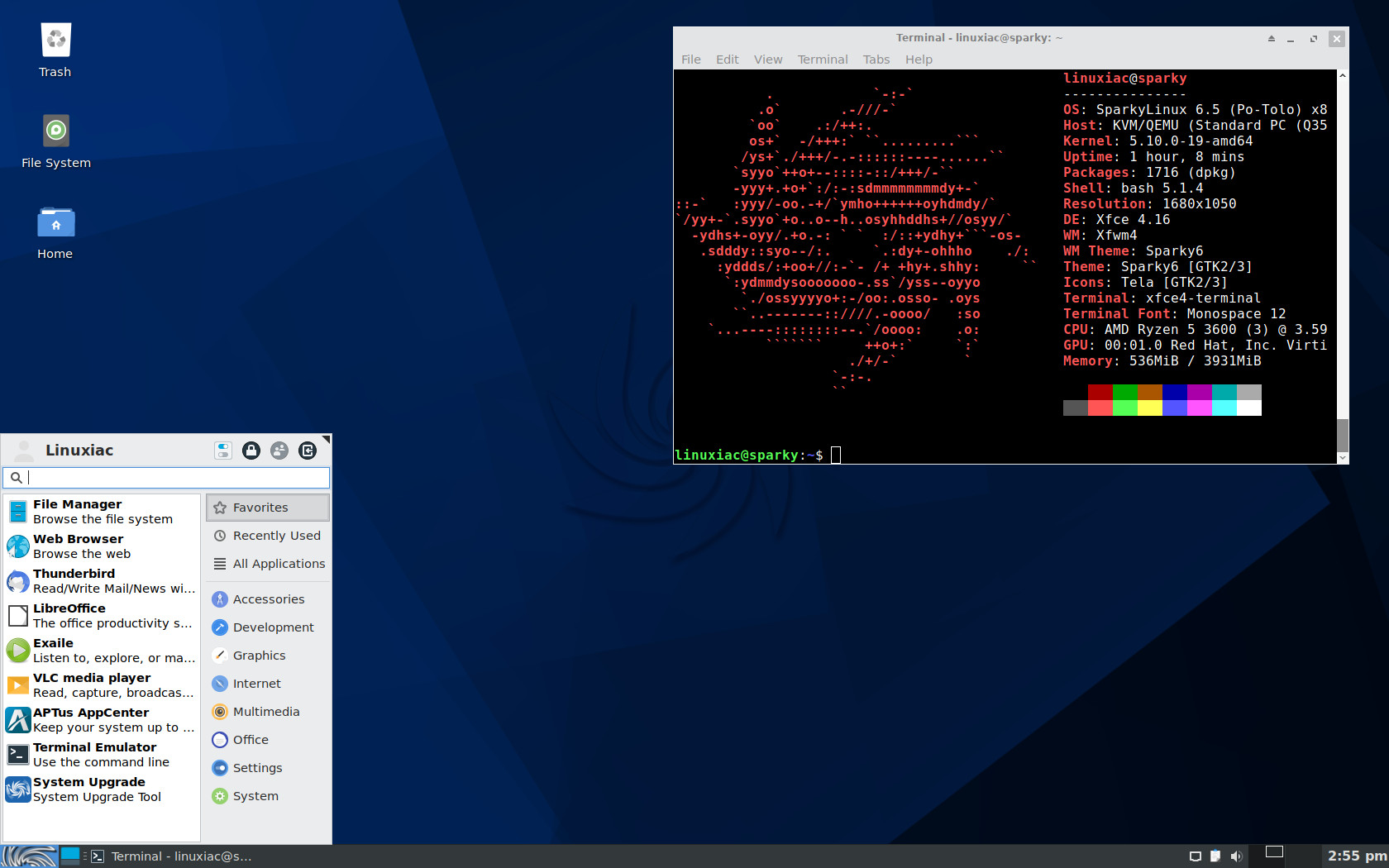Open the Development category
Viewport: 1389px width, 868px height.
tap(268, 627)
